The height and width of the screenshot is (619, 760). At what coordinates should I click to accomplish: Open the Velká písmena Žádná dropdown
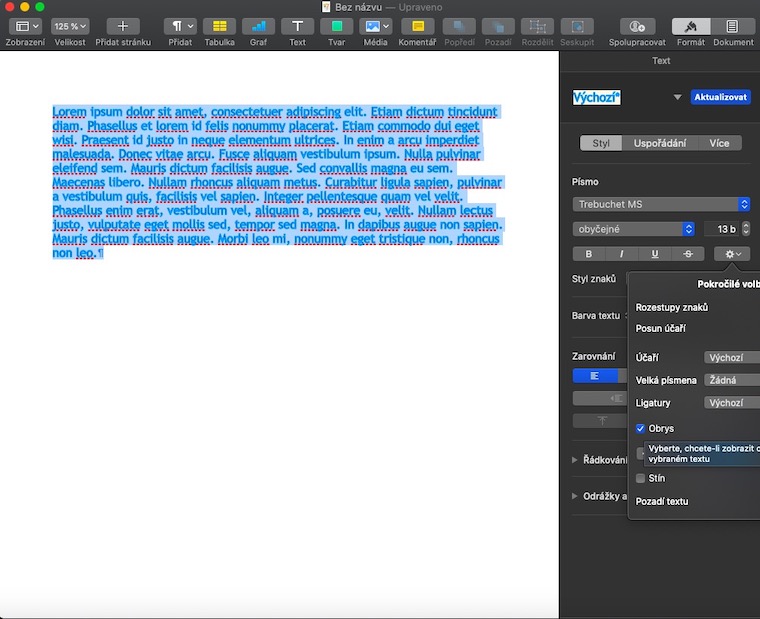731,380
